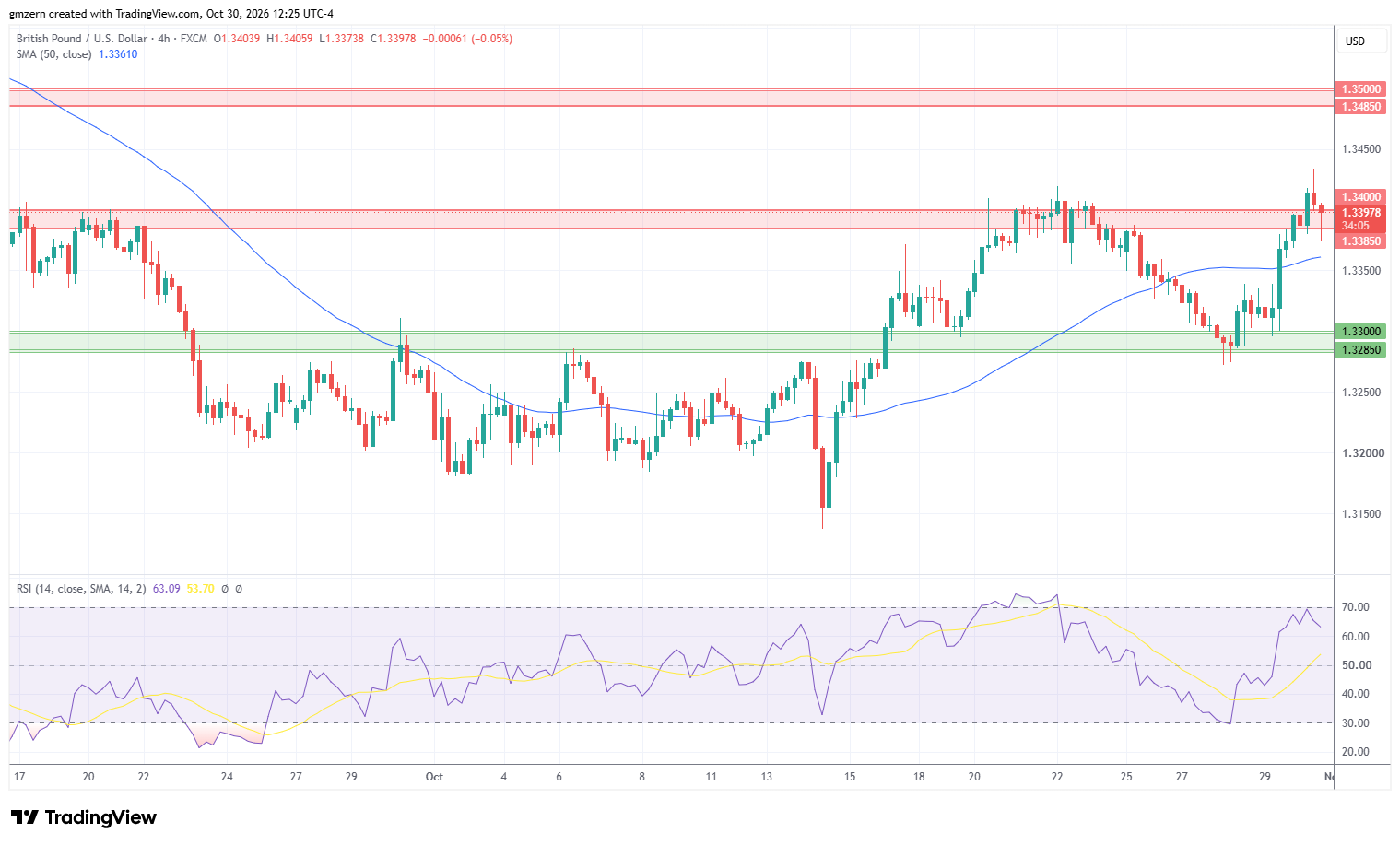Click the 1.34500 price scale value
Image resolution: width=1400 pixels, height=845 pixels.
[x=1361, y=149]
